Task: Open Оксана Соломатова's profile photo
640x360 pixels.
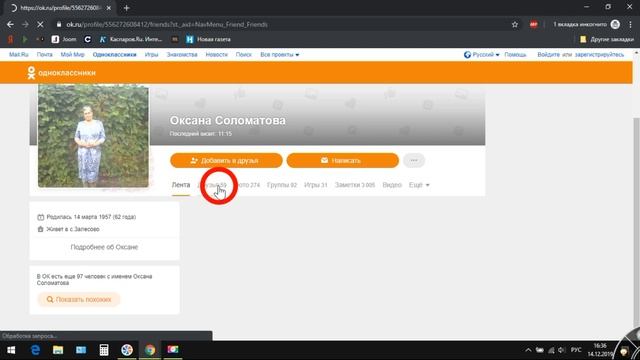Action: pyautogui.click(x=93, y=136)
